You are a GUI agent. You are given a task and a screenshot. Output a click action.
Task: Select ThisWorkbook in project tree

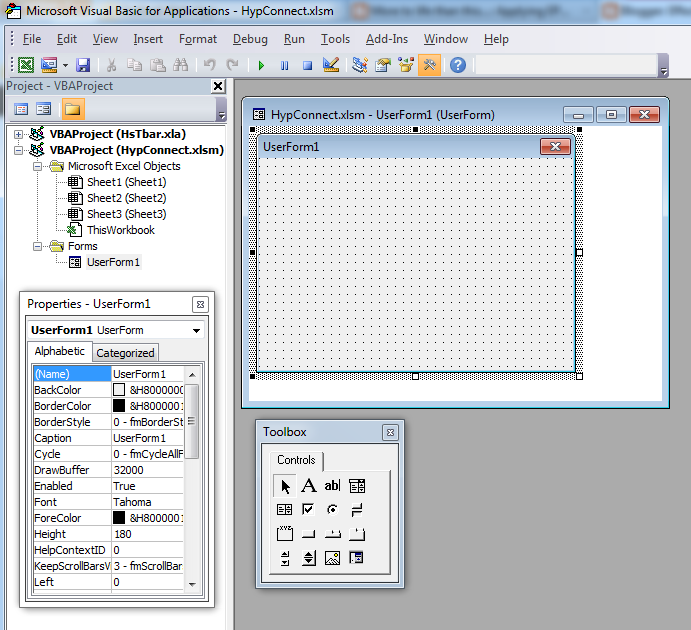click(x=121, y=230)
